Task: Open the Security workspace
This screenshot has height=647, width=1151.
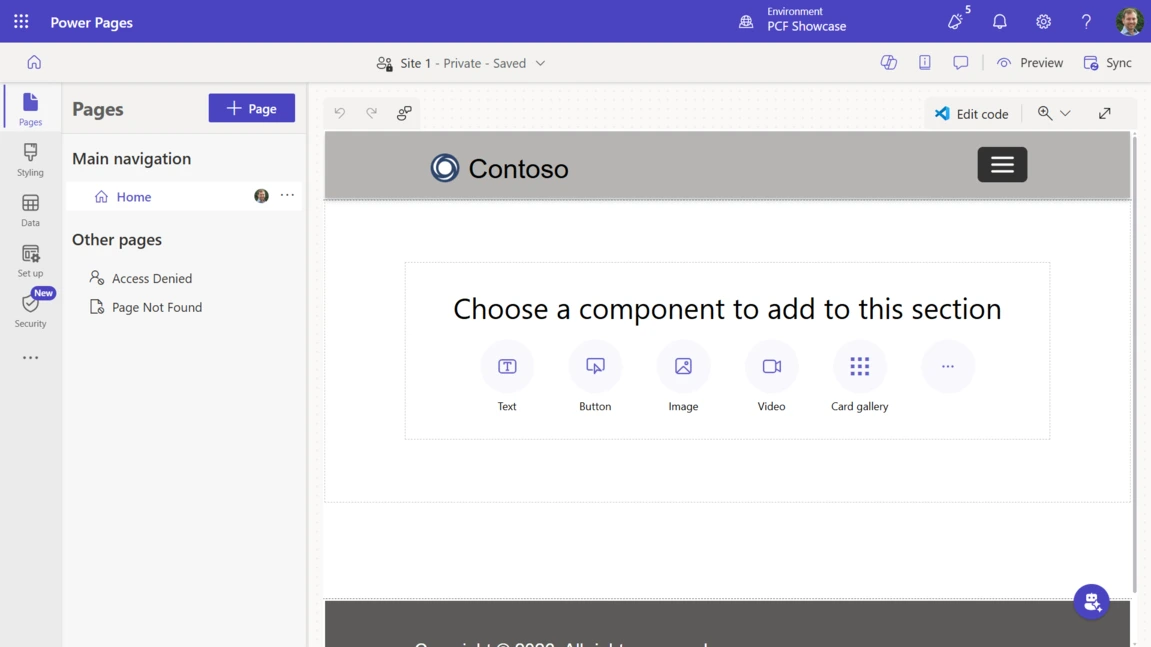Action: (30, 311)
